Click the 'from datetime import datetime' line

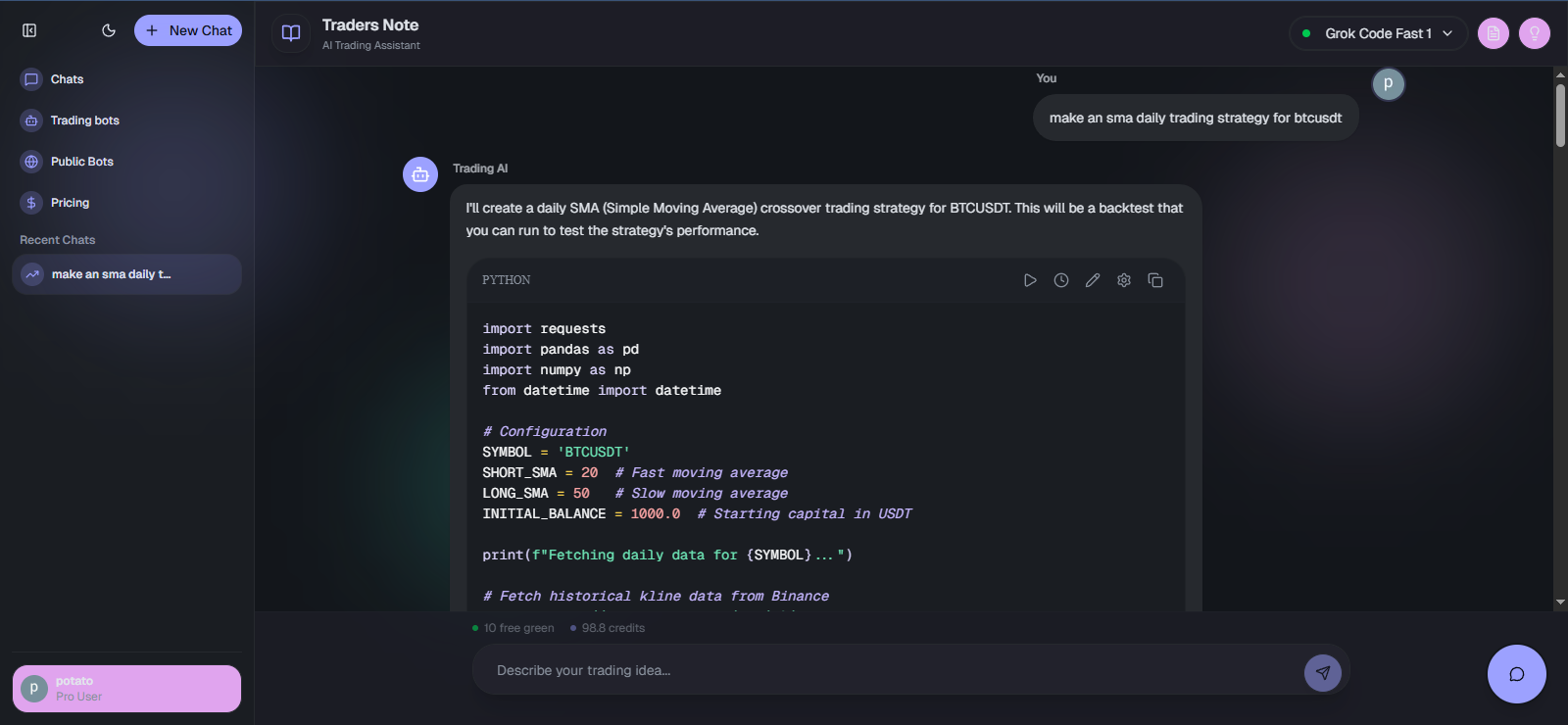pos(602,391)
